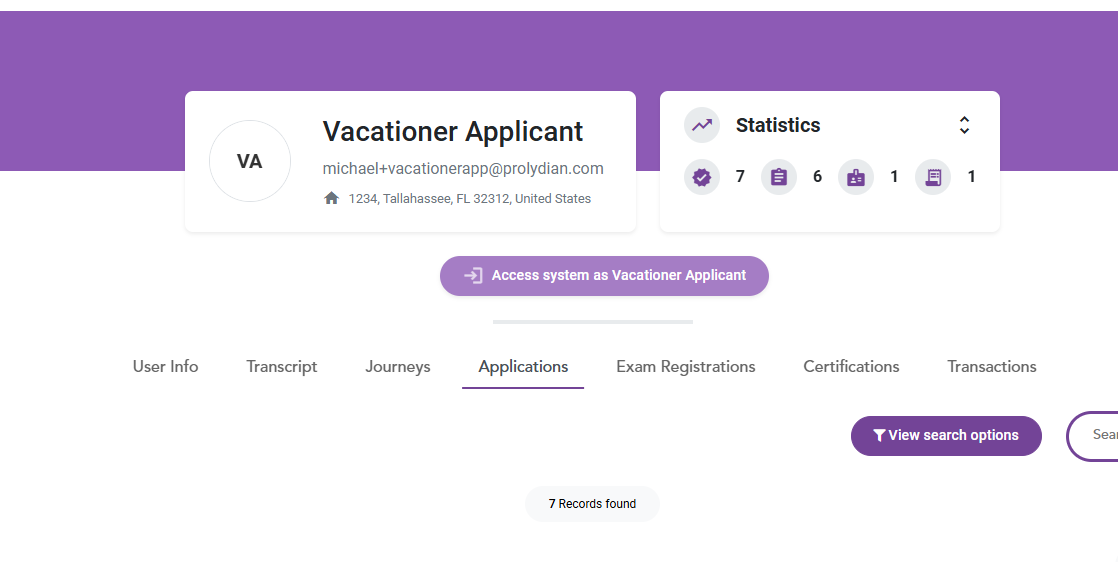Click the receipt icon in Statistics
The height and width of the screenshot is (562, 1118).
click(x=933, y=177)
